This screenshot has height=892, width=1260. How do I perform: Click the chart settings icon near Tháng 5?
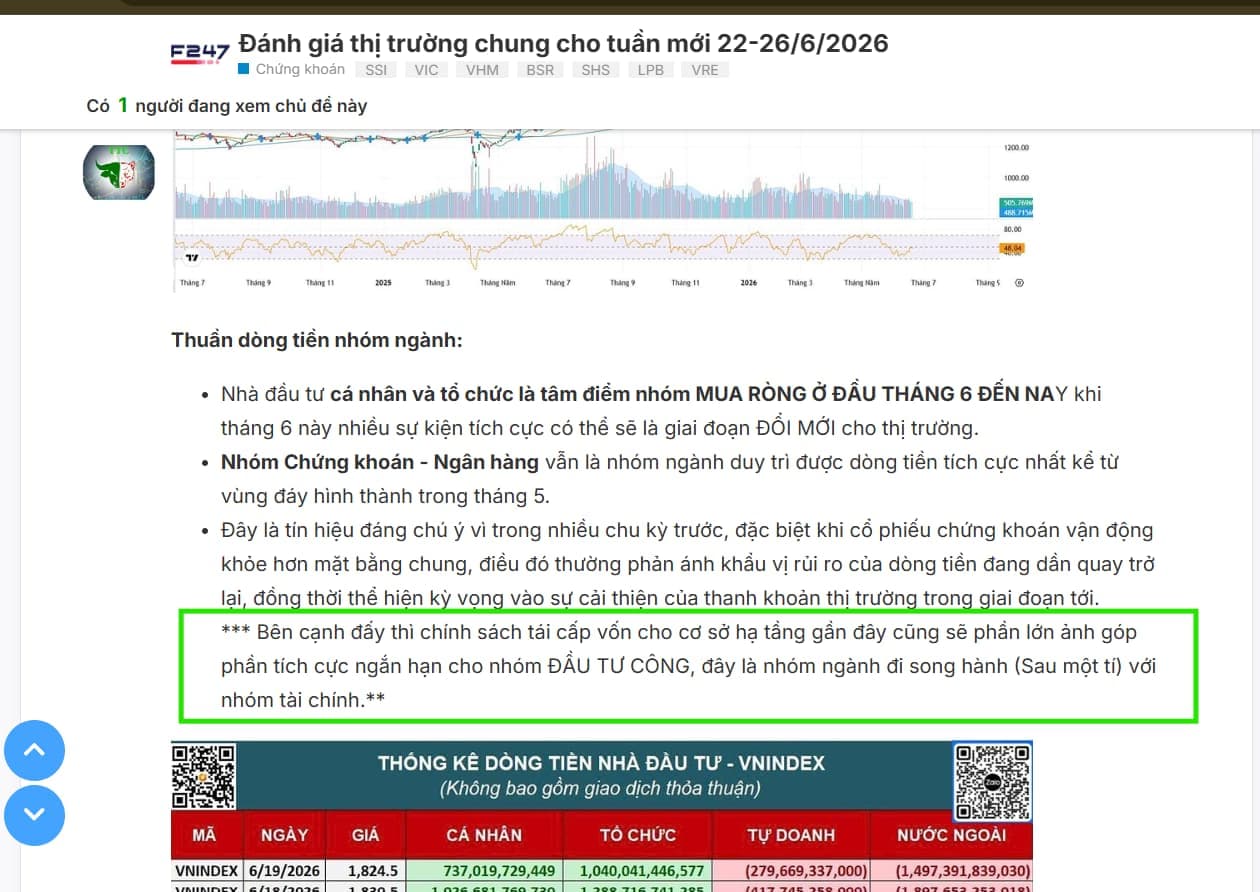point(1018,283)
